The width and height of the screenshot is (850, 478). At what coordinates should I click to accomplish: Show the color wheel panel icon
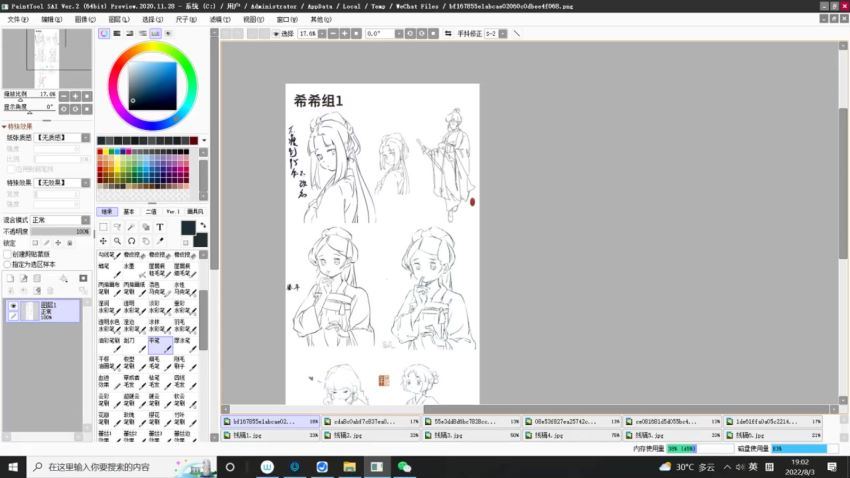pos(104,34)
